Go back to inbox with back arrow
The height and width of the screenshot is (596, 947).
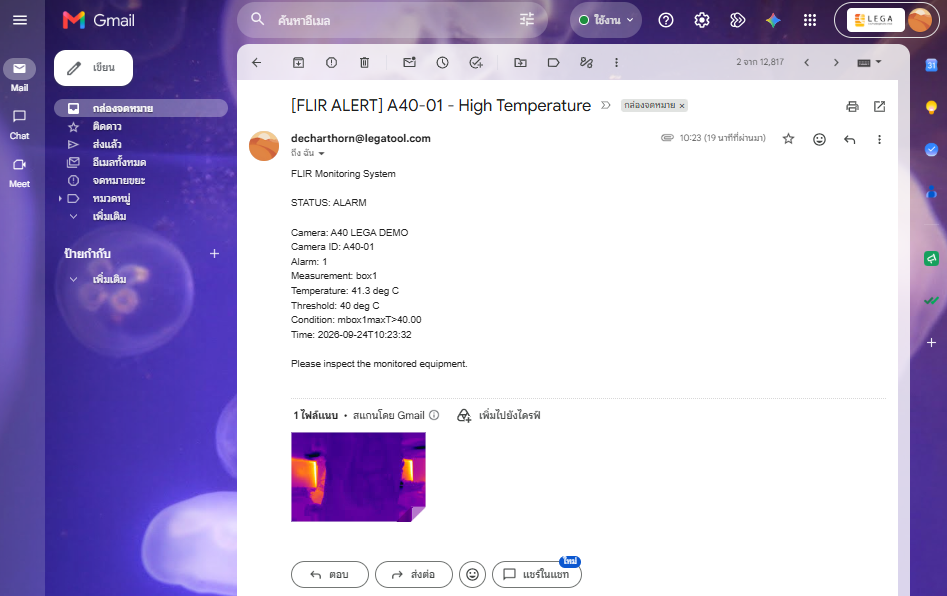tap(257, 62)
